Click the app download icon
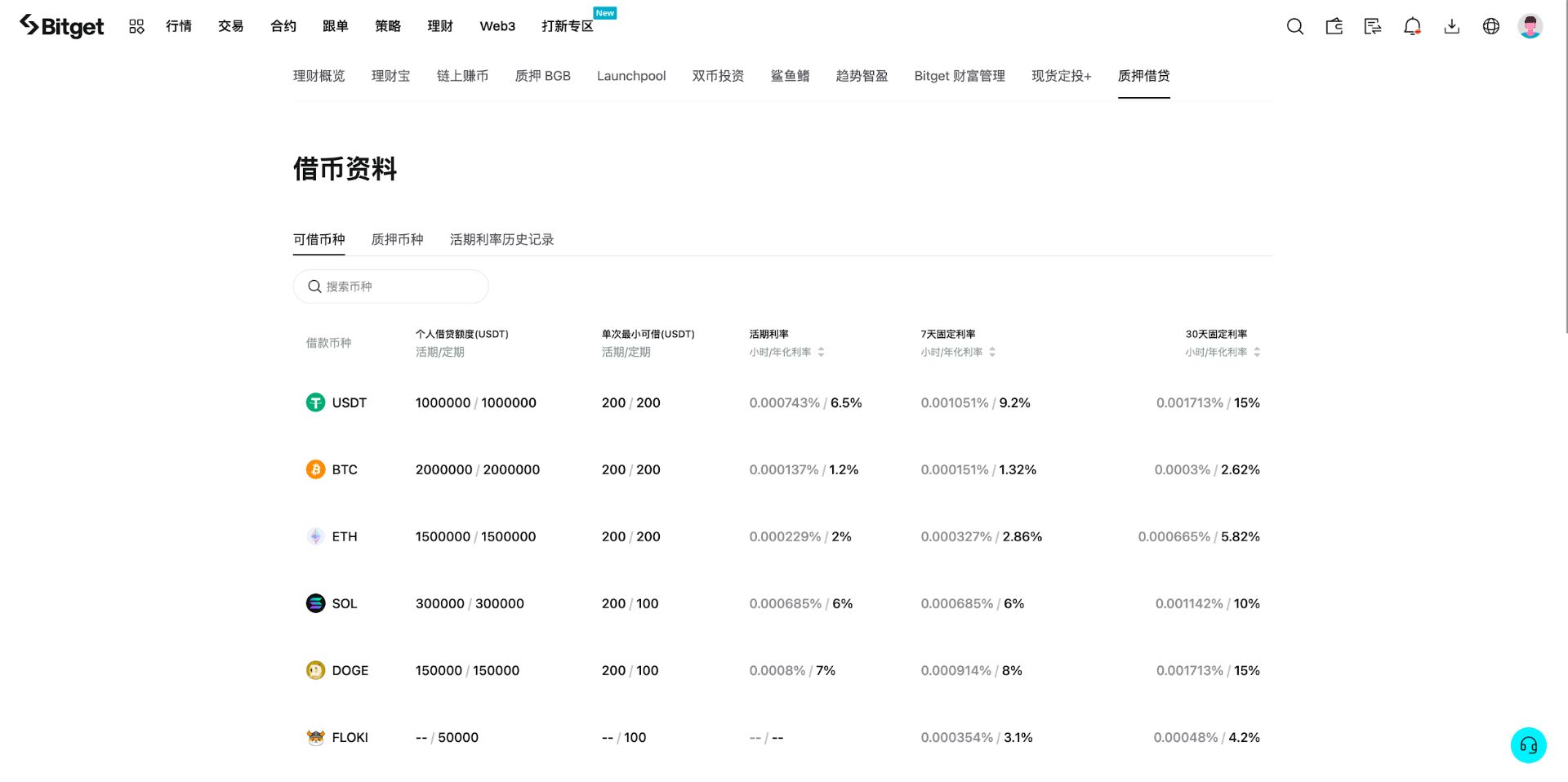Image resolution: width=1568 pixels, height=782 pixels. 1451,26
